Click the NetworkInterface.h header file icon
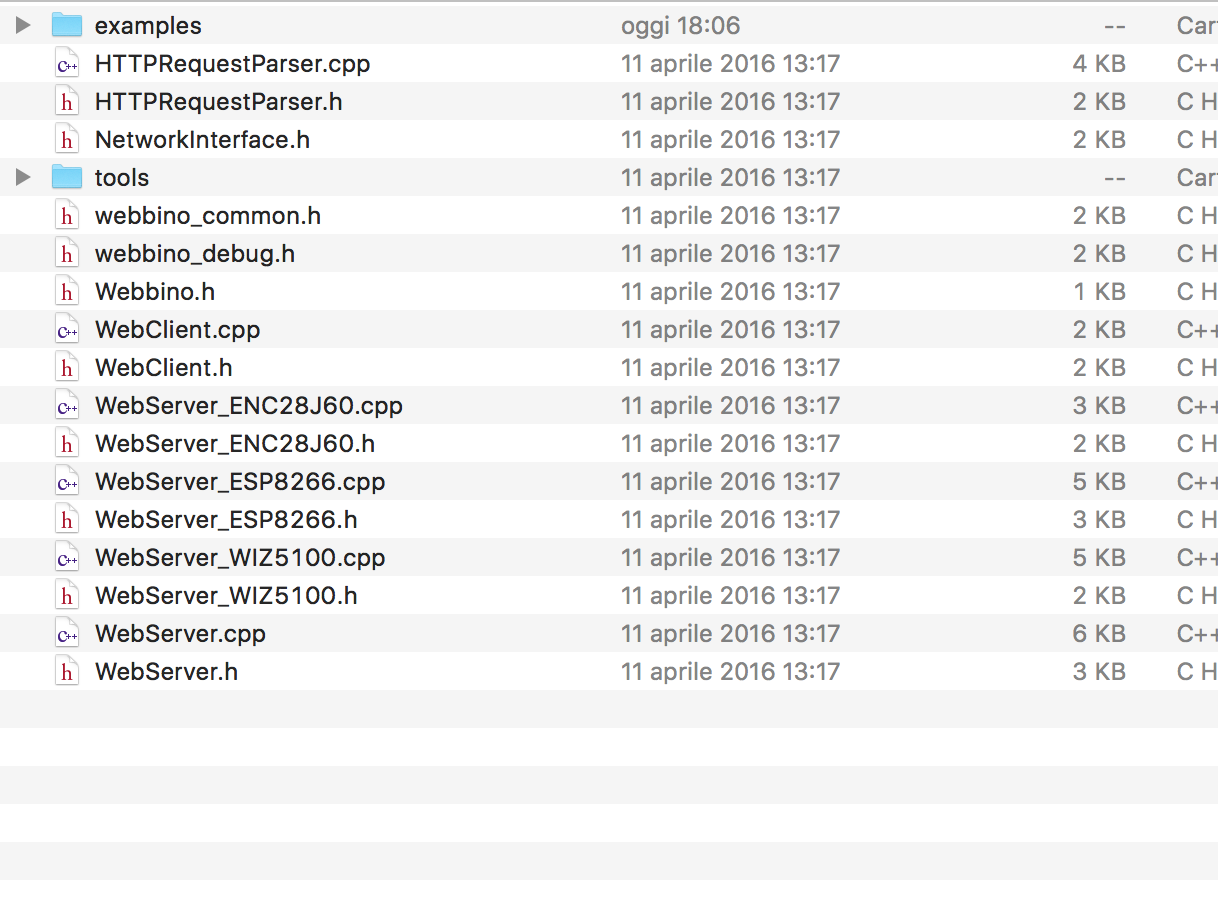 click(x=67, y=140)
